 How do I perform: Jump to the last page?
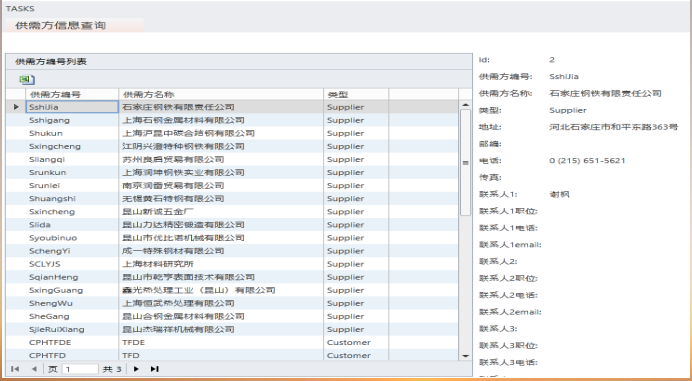[154, 369]
